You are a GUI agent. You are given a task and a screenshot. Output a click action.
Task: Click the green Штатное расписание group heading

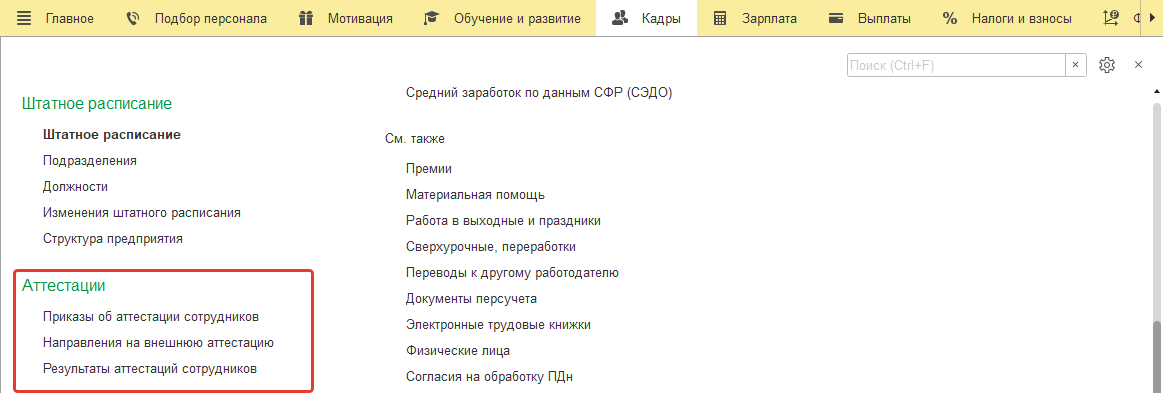(x=97, y=104)
